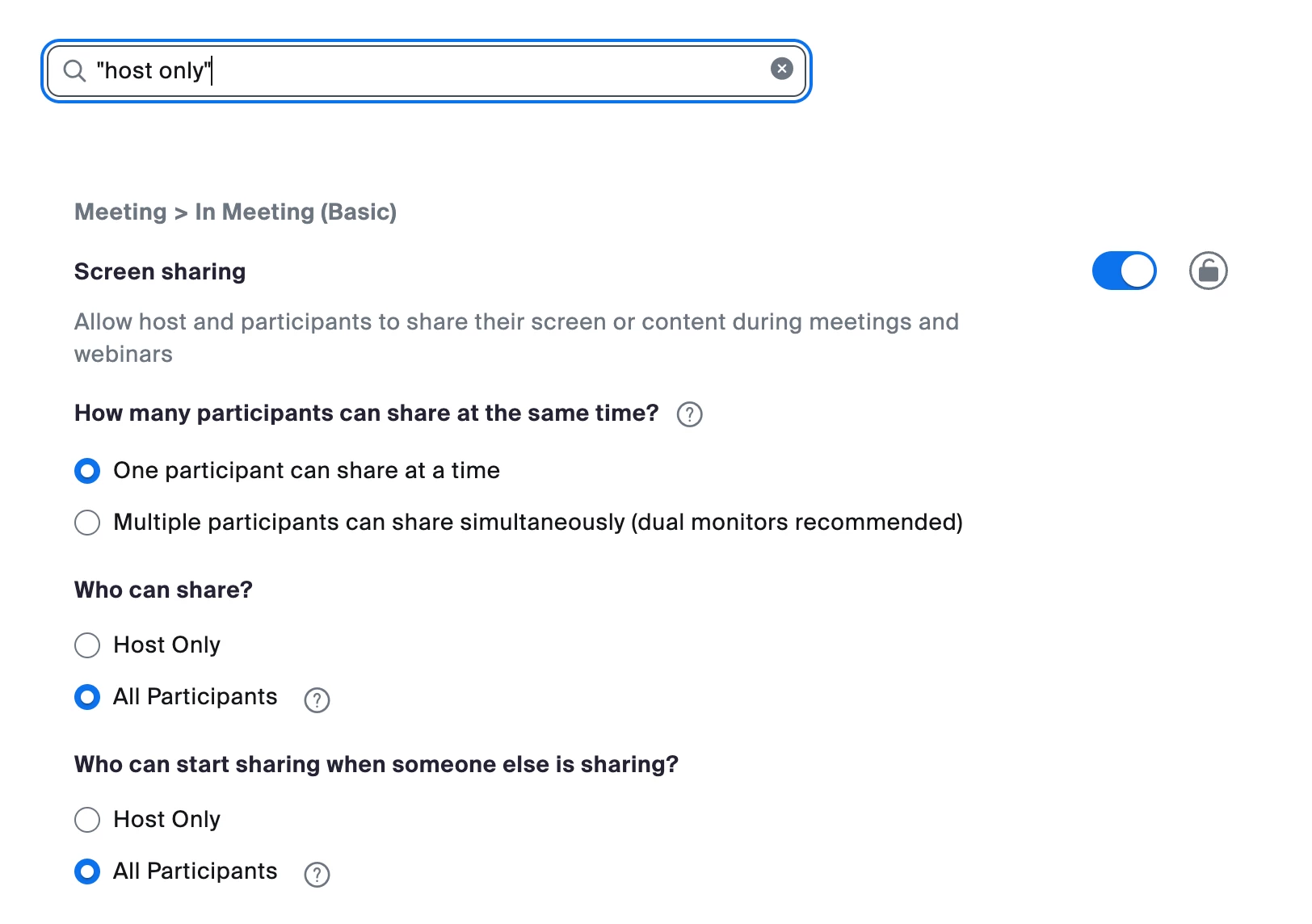Viewport: 1312px width, 924px height.
Task: Click the lock icon beside Screen sharing
Action: (x=1208, y=271)
